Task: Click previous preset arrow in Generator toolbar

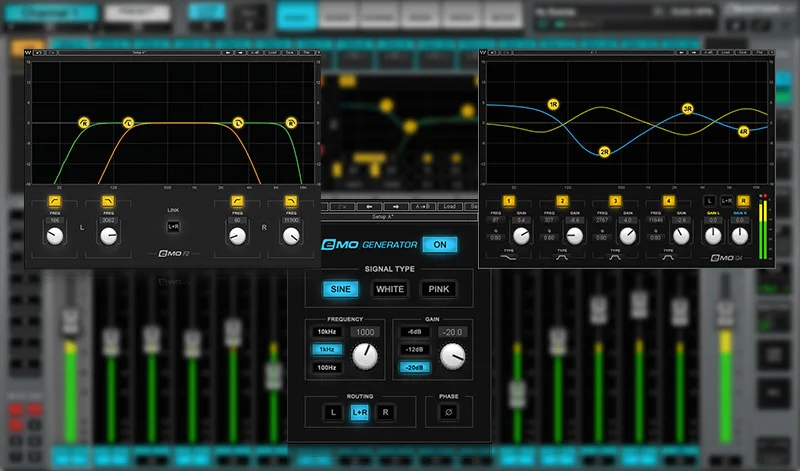Action: tap(369, 206)
